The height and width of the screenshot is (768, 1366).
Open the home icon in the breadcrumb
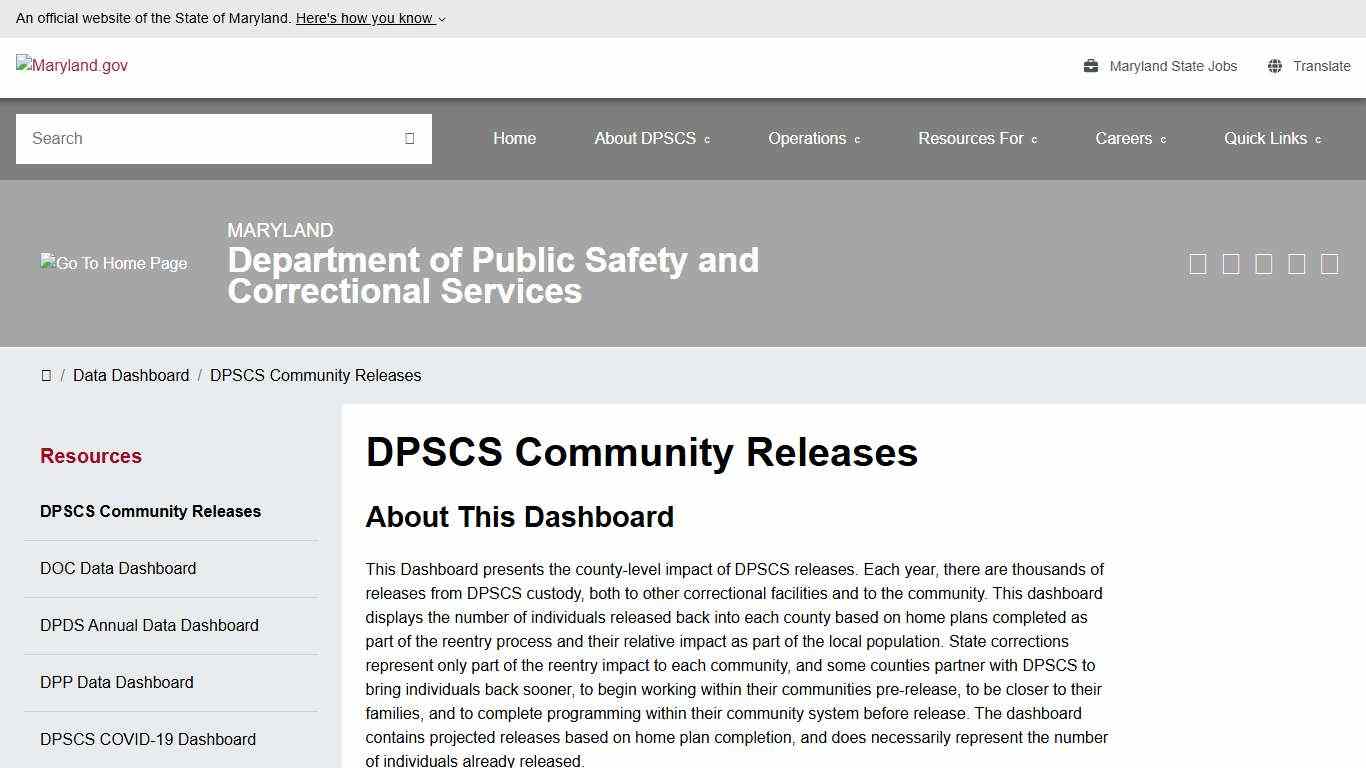point(46,375)
